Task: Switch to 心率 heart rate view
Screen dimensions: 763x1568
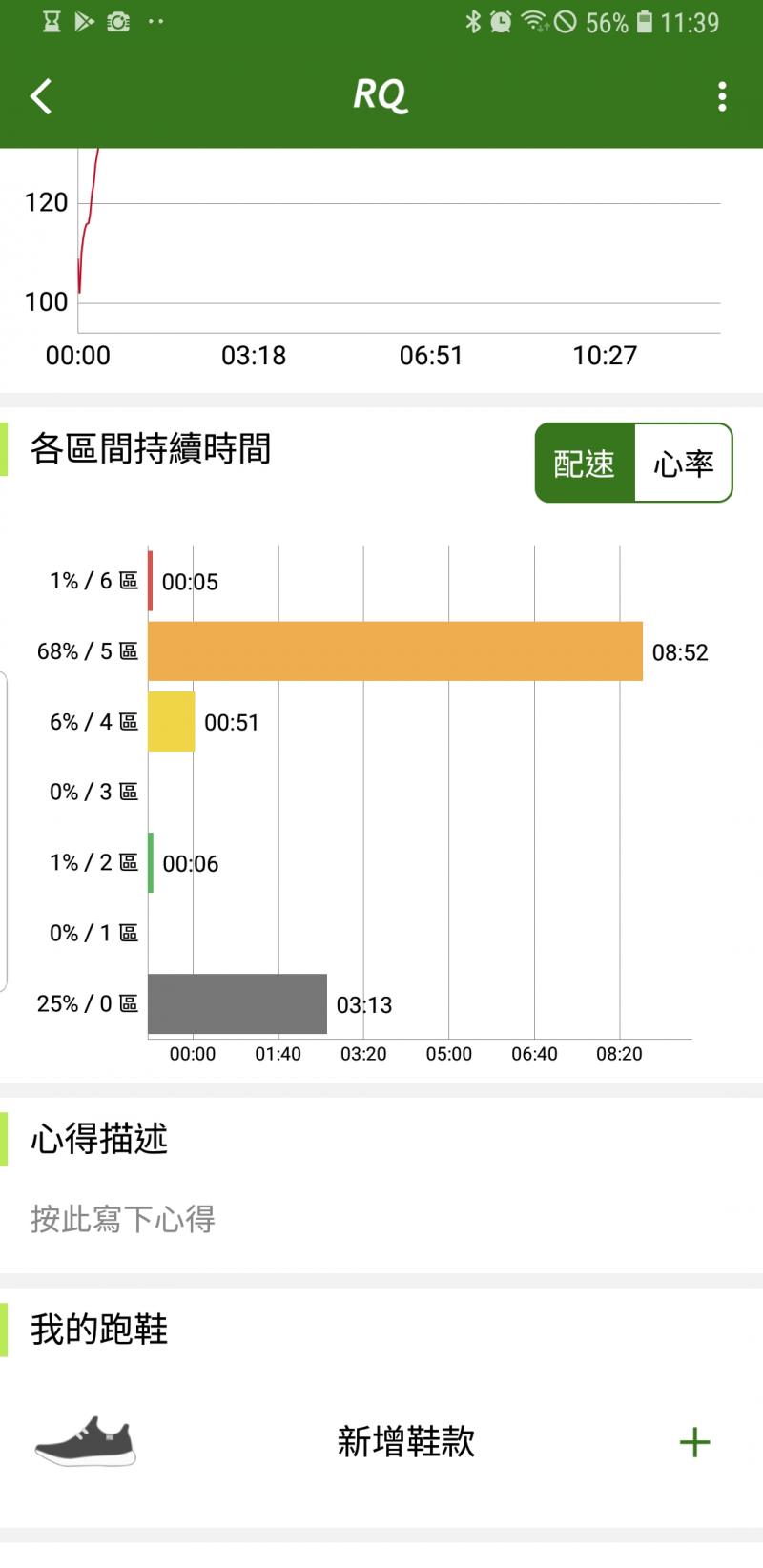Action: (683, 464)
